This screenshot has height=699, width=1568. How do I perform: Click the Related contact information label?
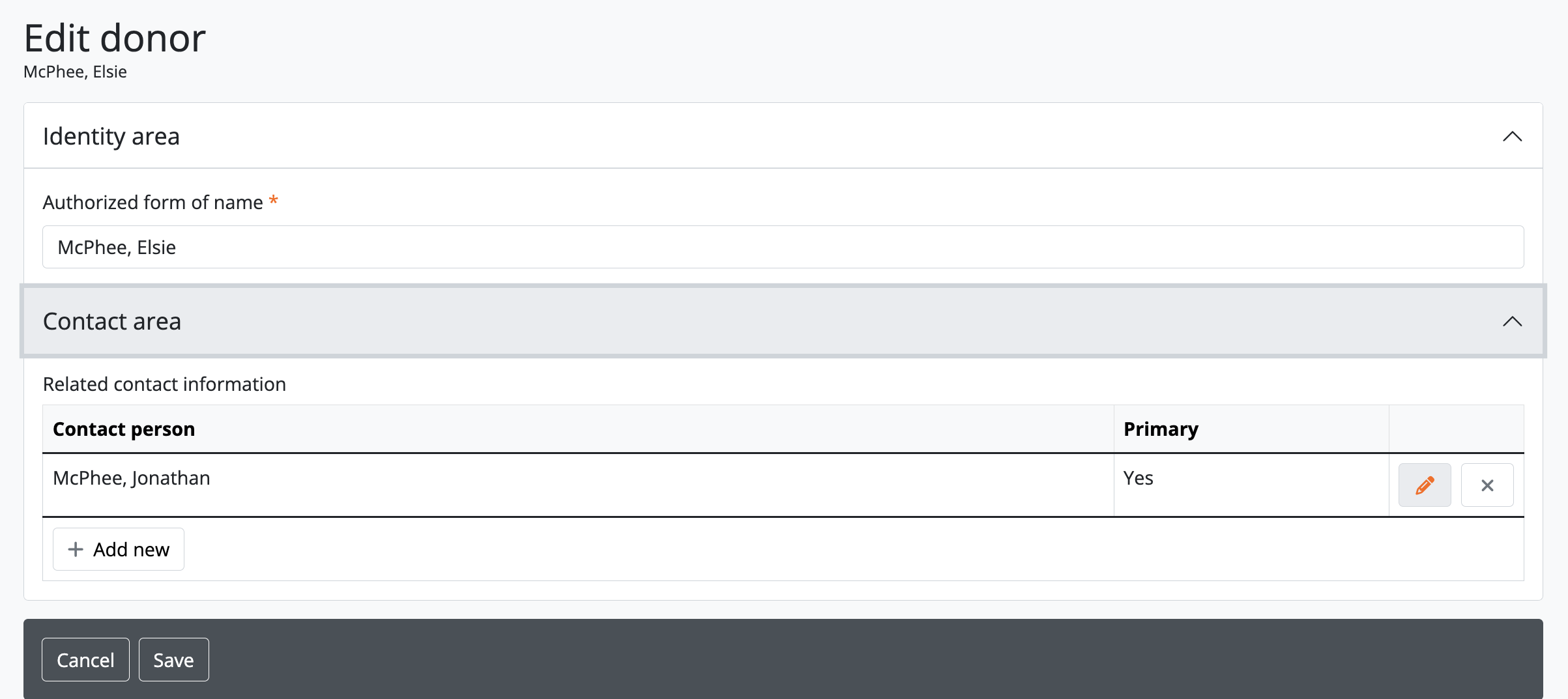pos(164,384)
